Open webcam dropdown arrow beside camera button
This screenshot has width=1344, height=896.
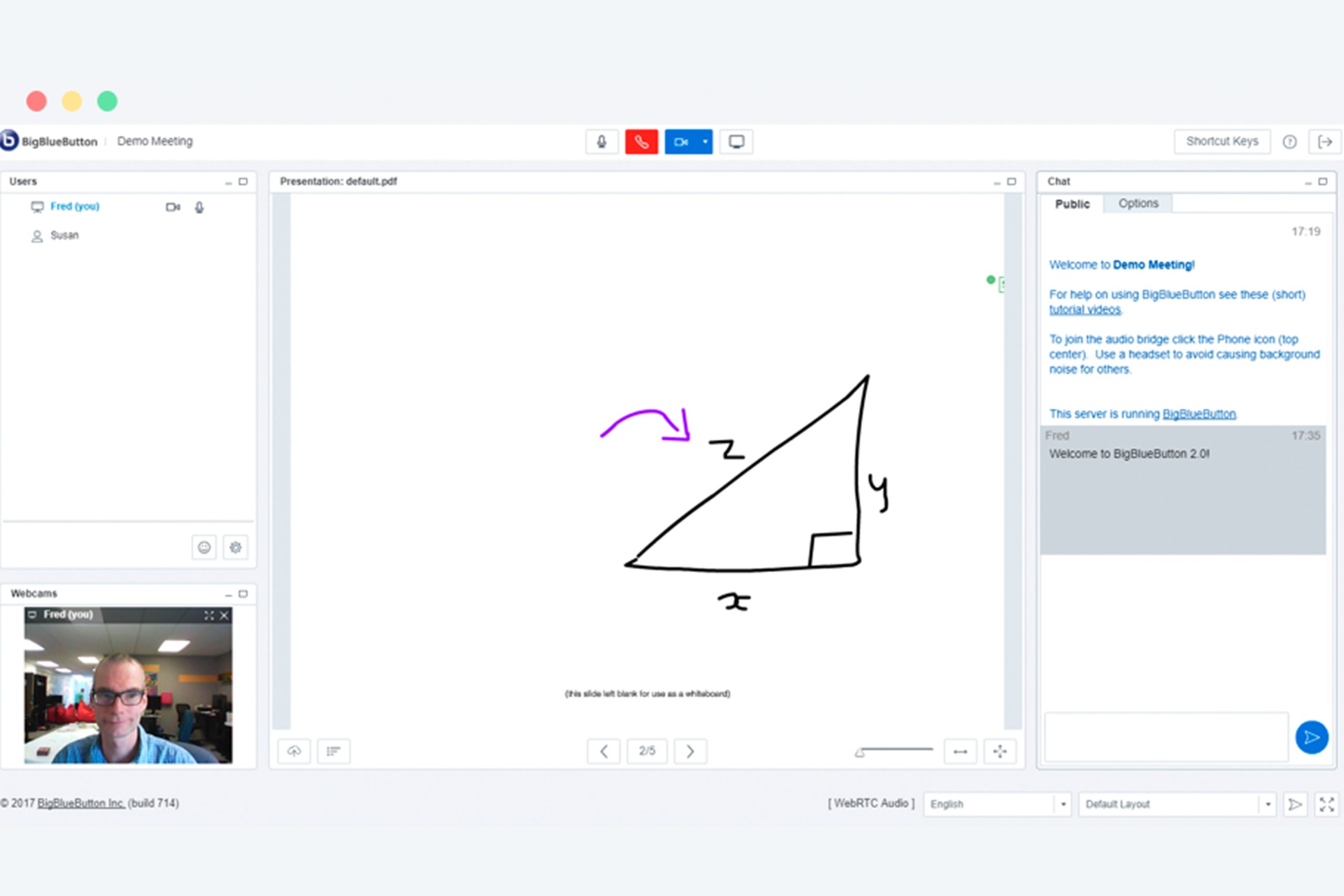tap(706, 142)
